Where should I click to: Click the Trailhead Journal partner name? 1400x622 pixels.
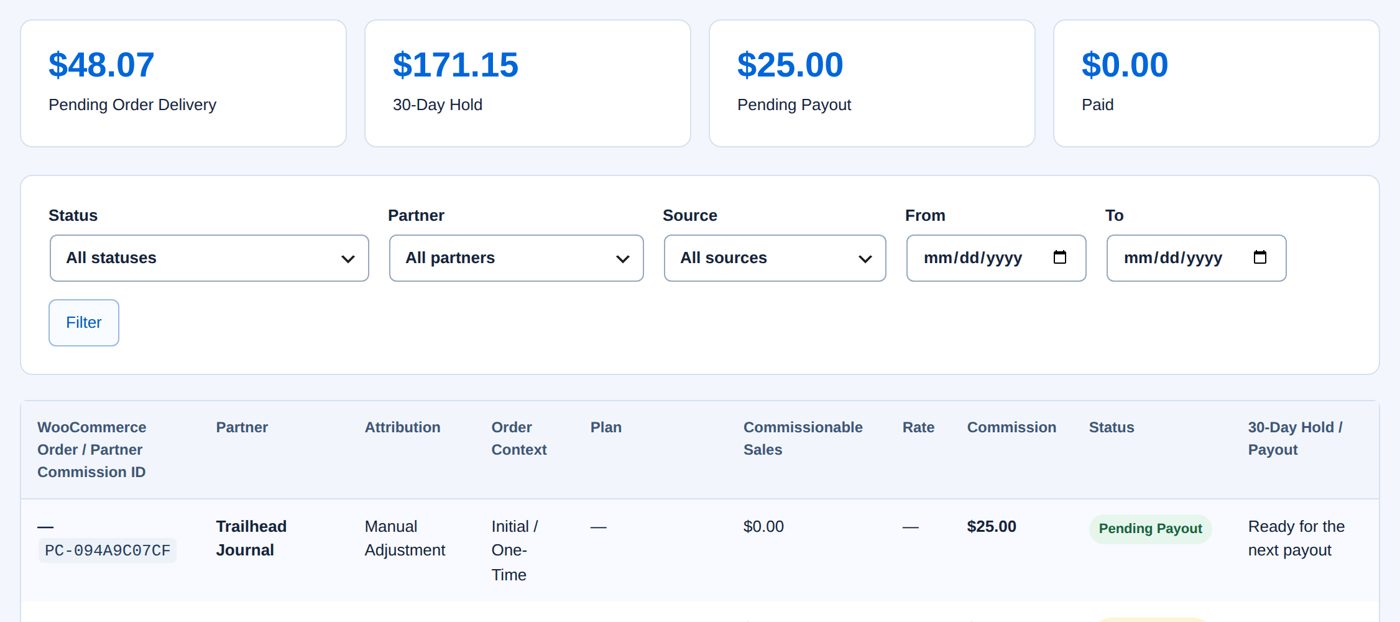pyautogui.click(x=251, y=538)
